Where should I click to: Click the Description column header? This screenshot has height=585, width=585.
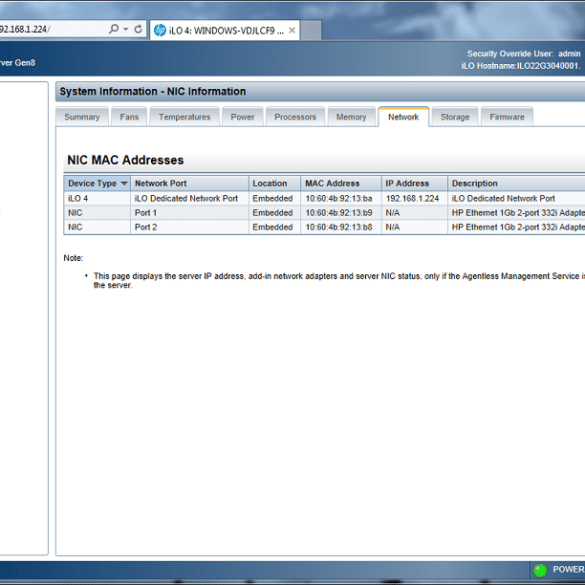[x=516, y=183]
